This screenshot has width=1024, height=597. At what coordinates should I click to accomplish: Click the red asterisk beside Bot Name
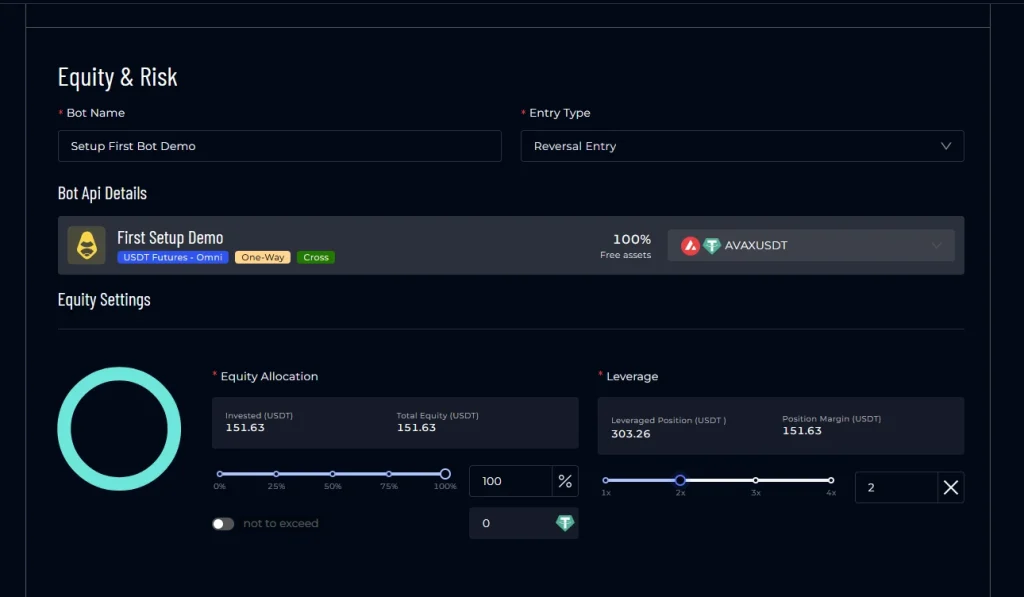(x=61, y=113)
